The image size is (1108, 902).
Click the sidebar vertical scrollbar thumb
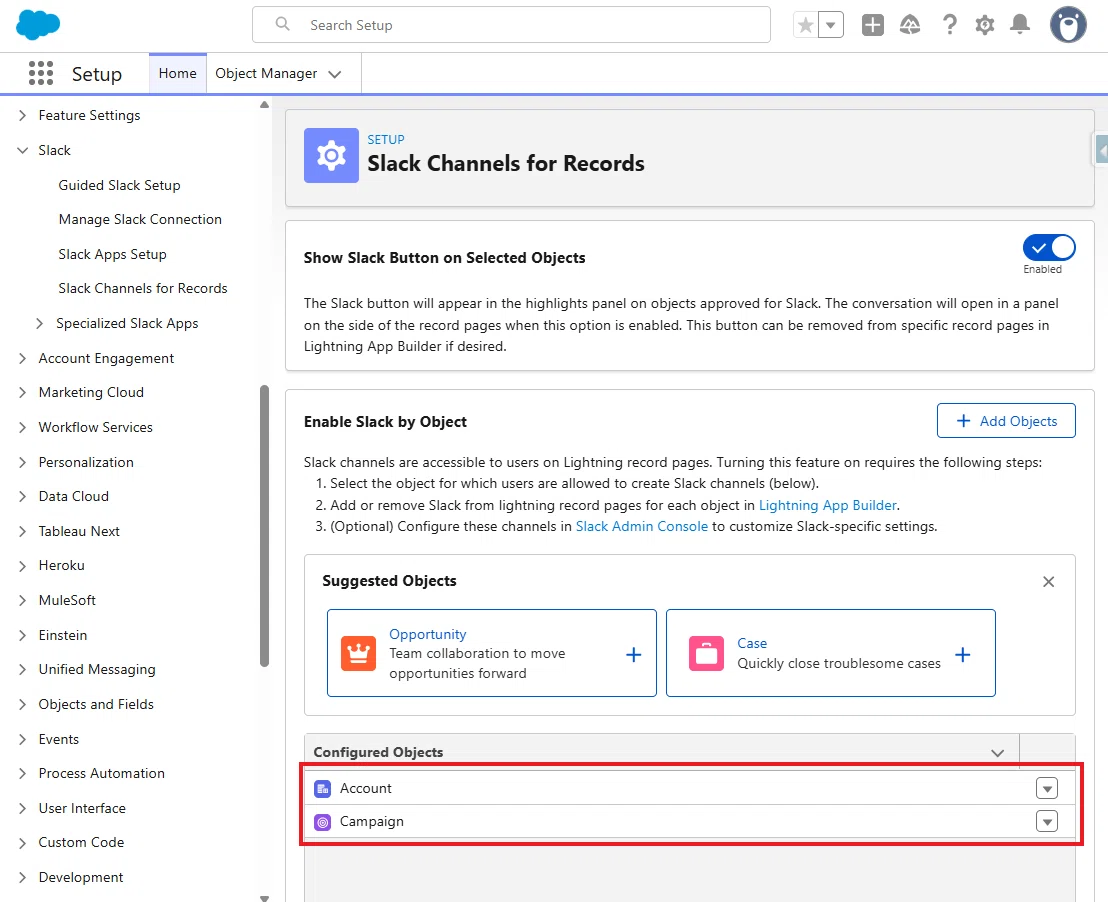click(x=264, y=526)
